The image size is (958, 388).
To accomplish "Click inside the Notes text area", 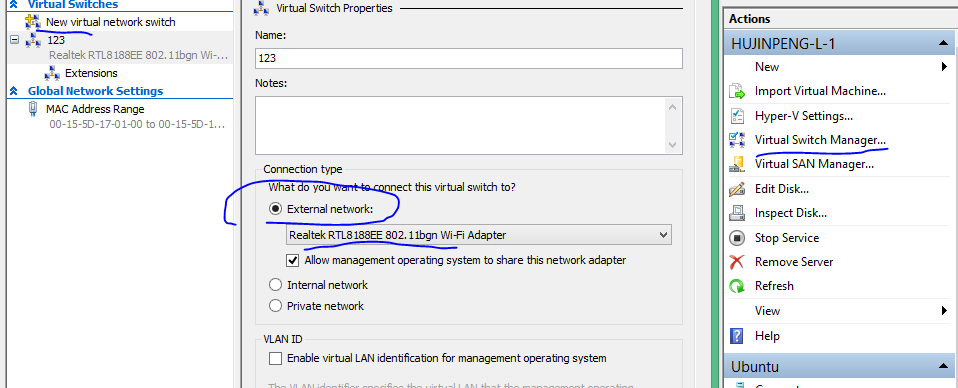I will coord(459,125).
